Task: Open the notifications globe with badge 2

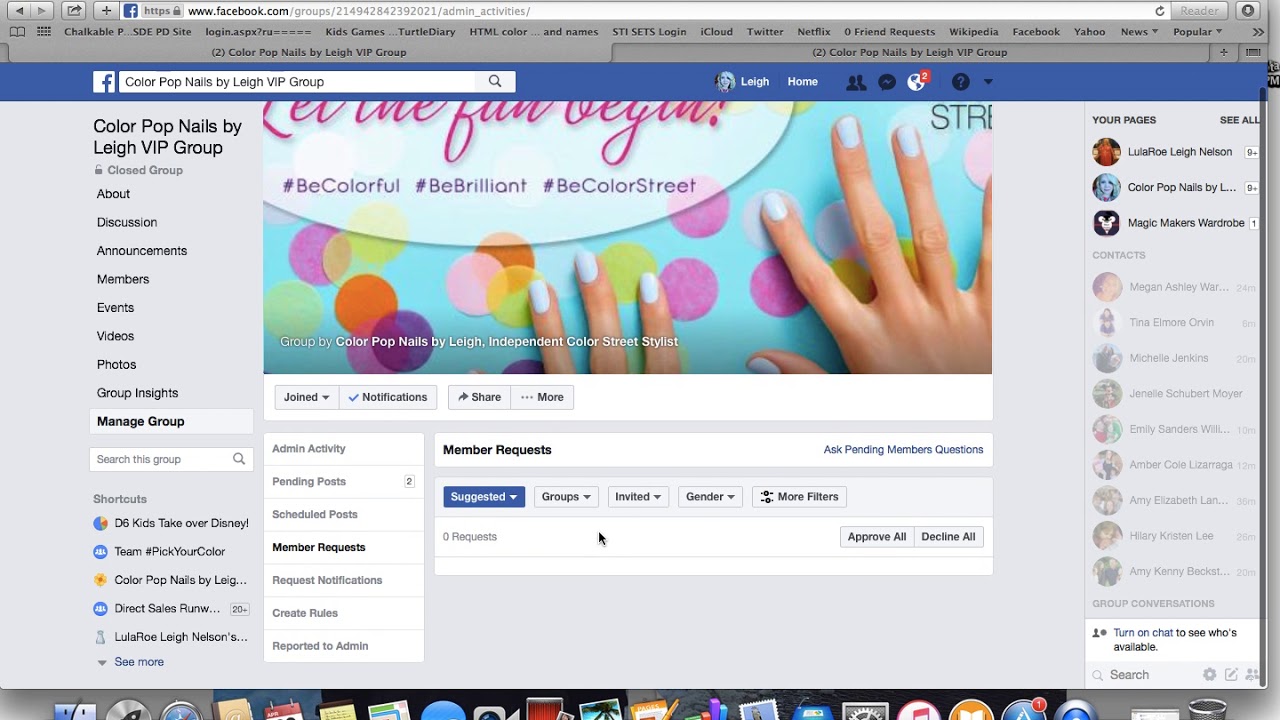Action: point(917,81)
